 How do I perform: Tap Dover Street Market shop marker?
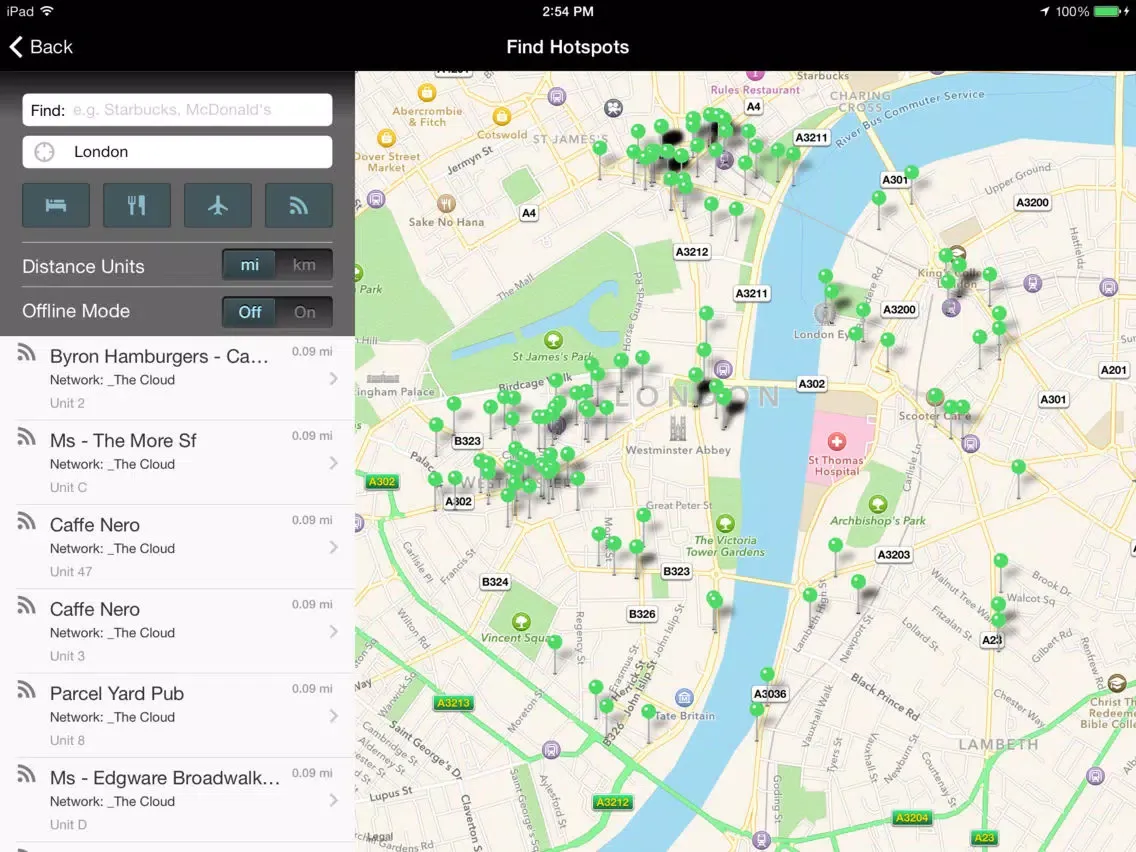[x=387, y=138]
